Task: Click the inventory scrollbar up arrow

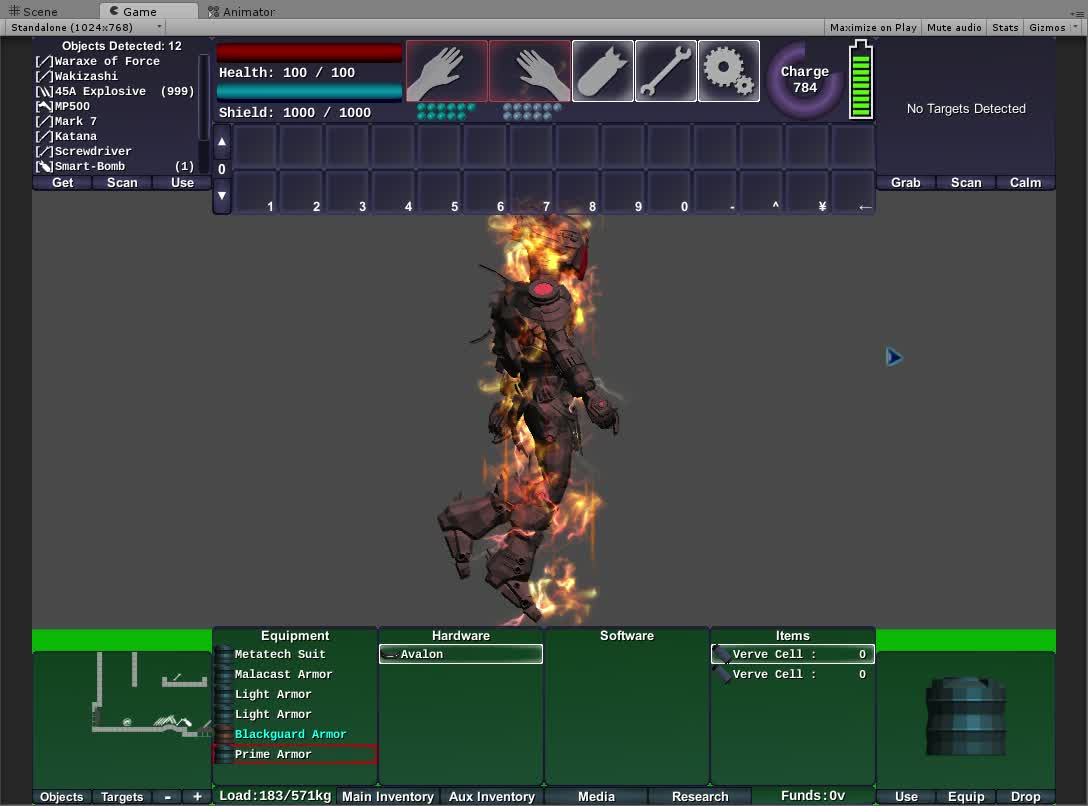Action: click(222, 141)
